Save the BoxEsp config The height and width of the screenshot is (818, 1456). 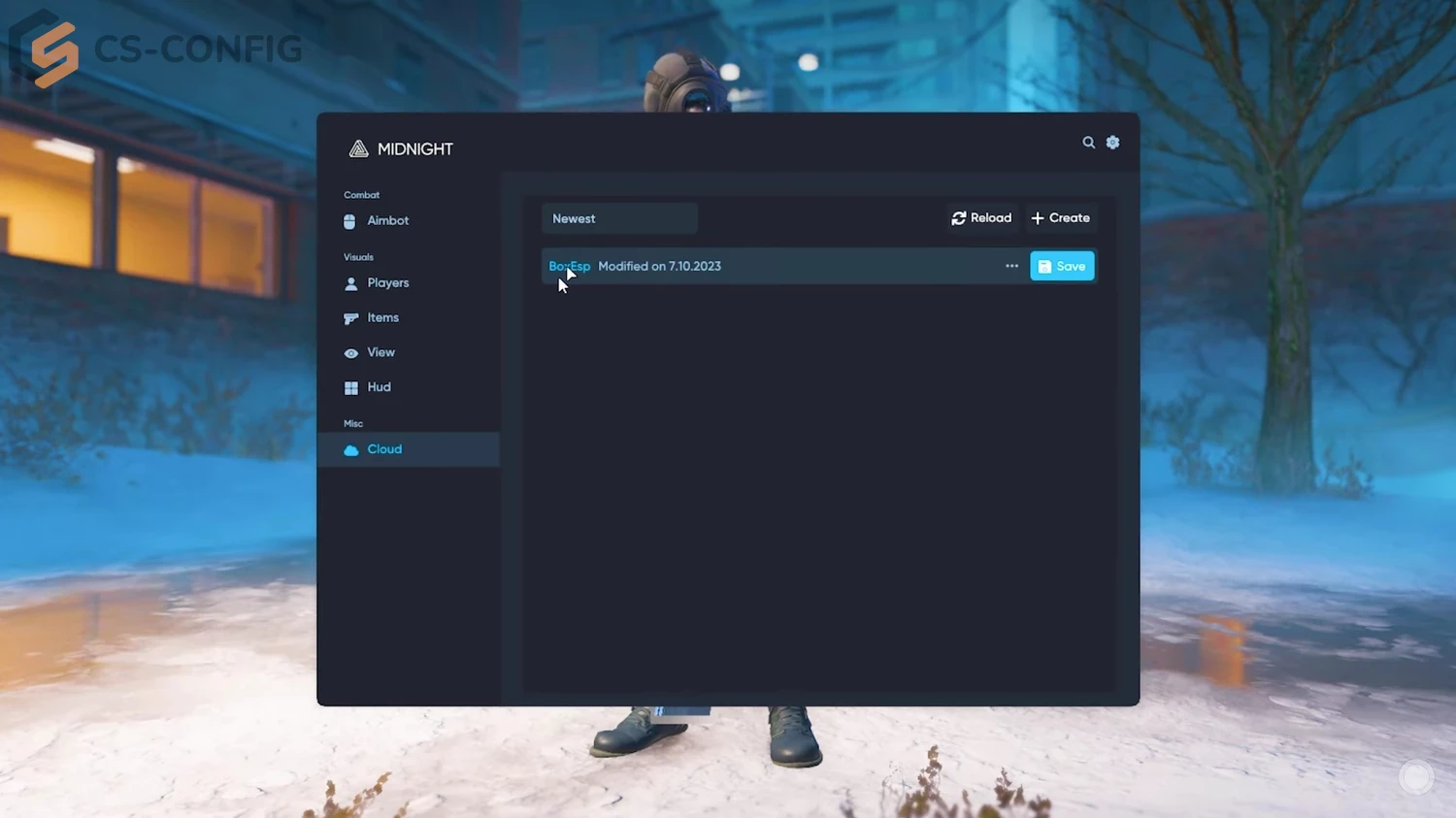click(1062, 266)
